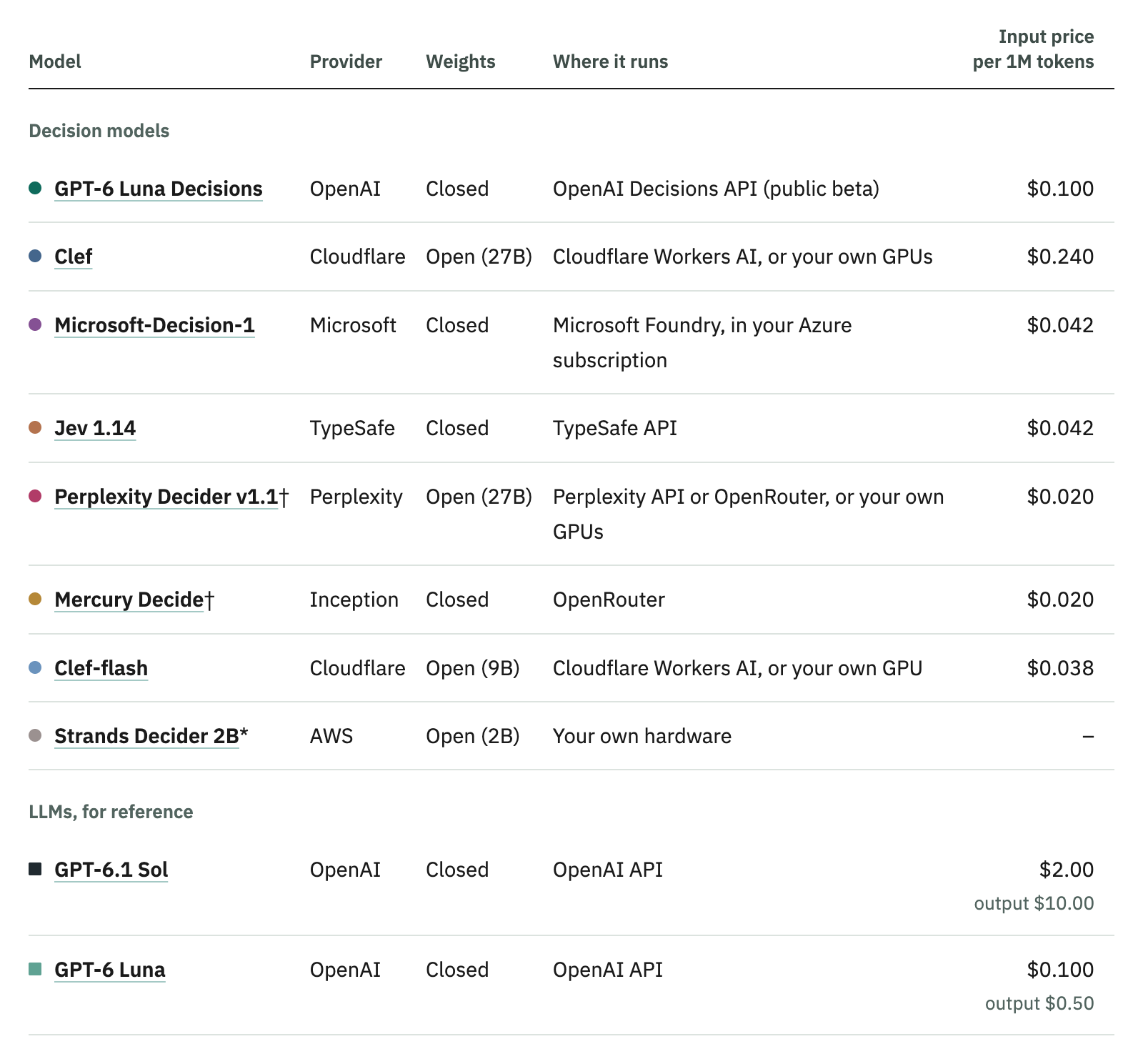Click 'Open (27B)' in the Perplexity Decider row
Image resolution: width=1143 pixels, height=1064 pixels.
click(479, 497)
